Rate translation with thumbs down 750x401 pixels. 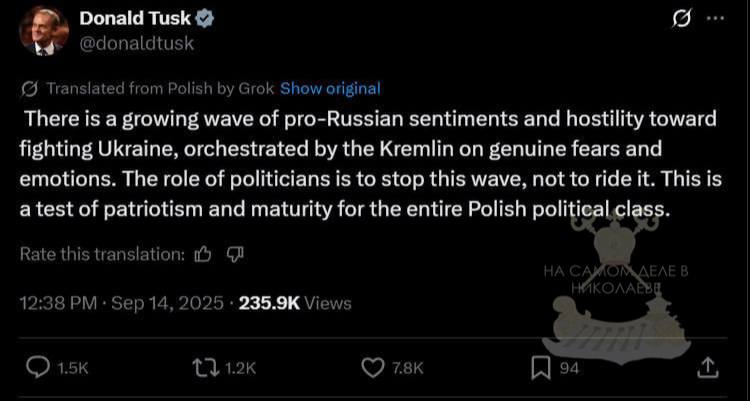coord(235,255)
